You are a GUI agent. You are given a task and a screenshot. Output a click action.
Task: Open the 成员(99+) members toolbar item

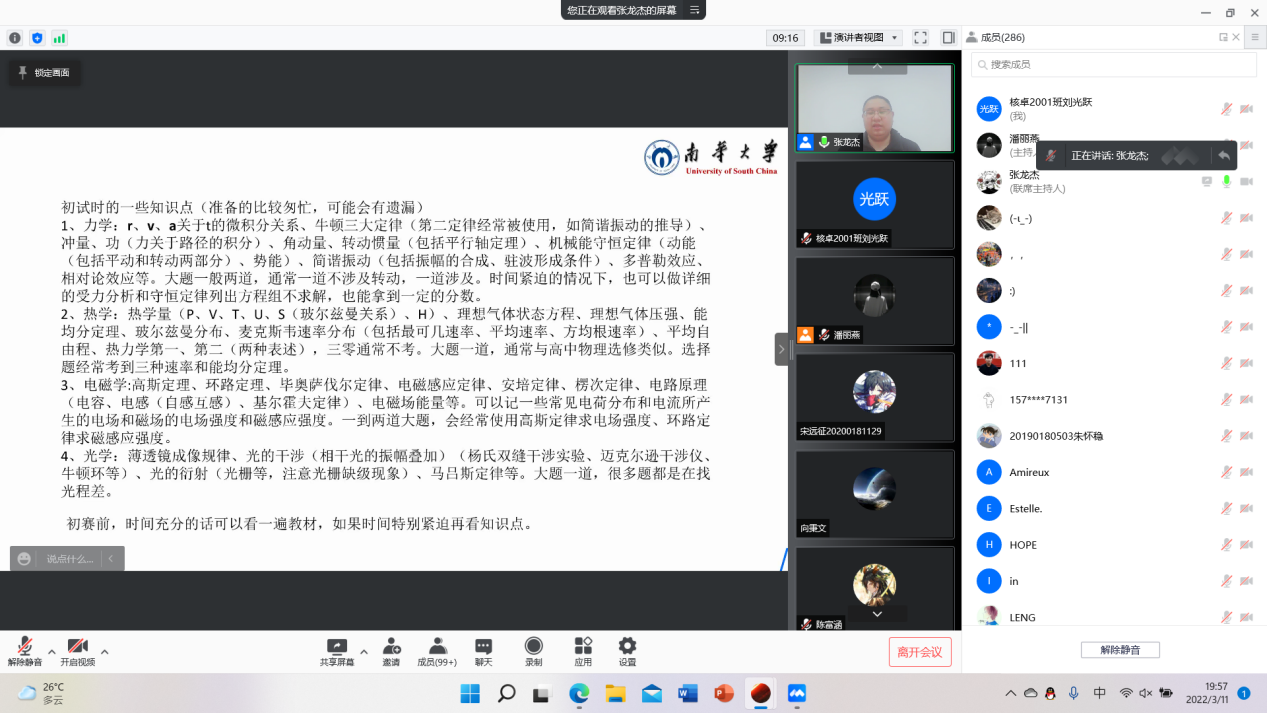point(437,651)
